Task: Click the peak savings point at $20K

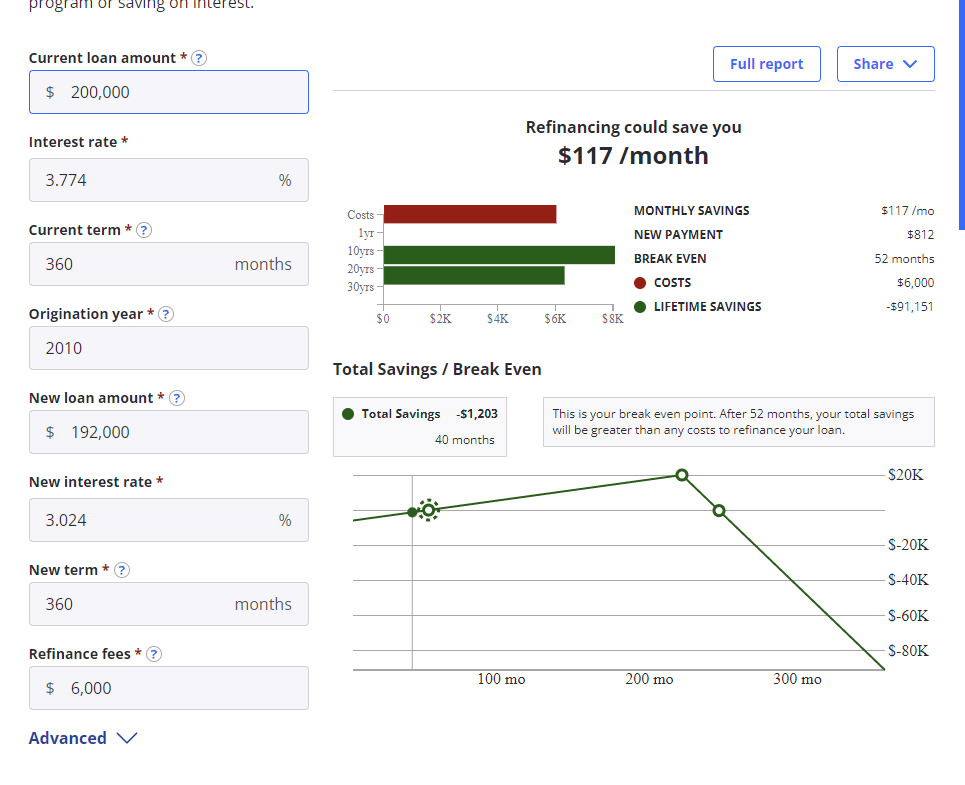Action: 682,475
